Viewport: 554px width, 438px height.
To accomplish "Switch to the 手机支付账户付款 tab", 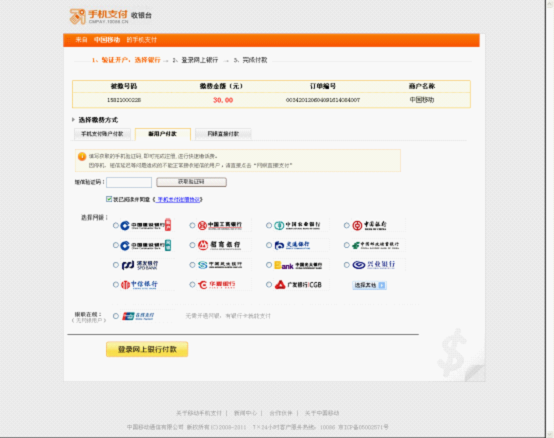I will click(102, 134).
